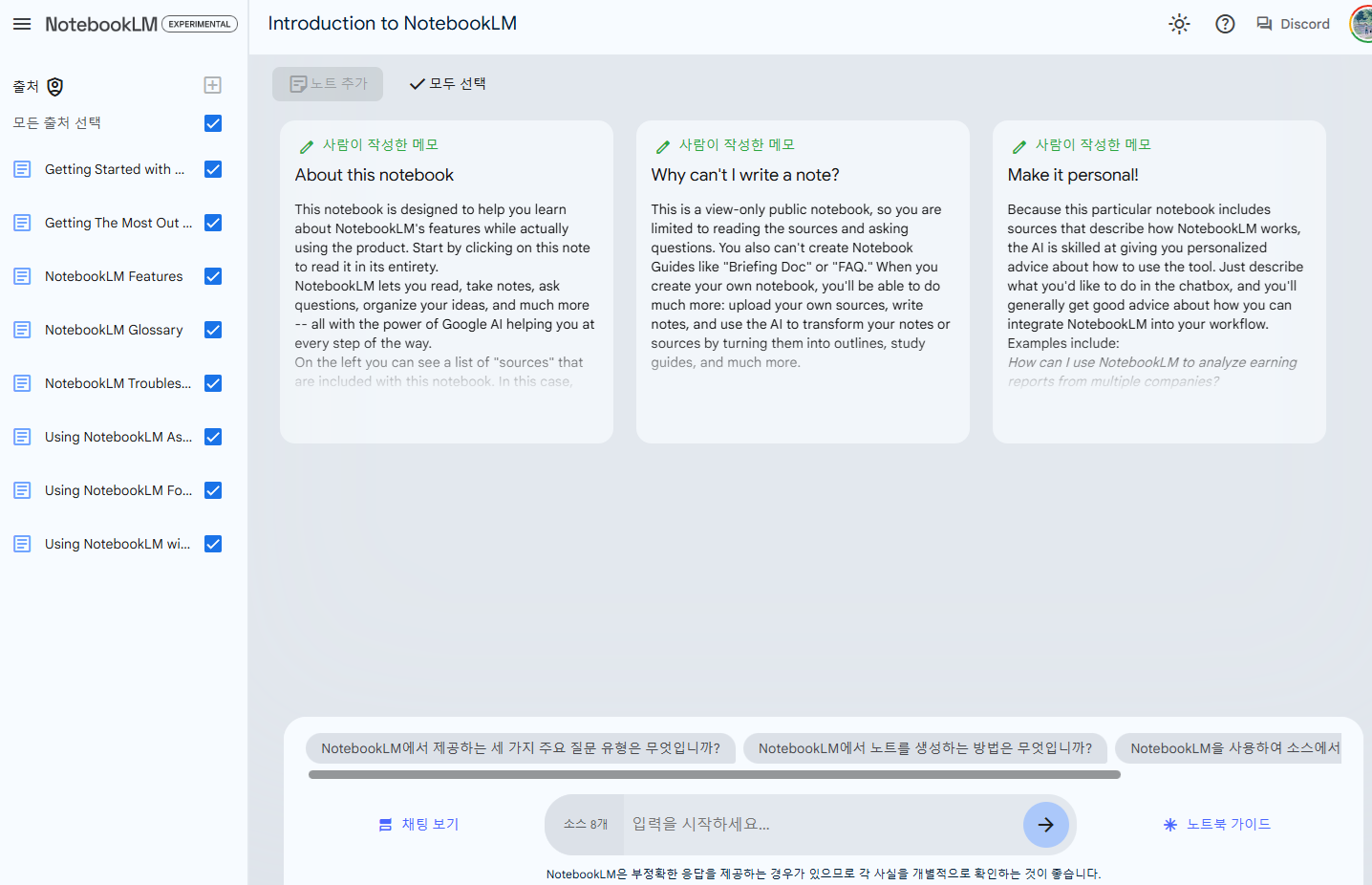Screen dimensions: 1372x885
Task: Add a new source with plus icon
Action: [213, 85]
